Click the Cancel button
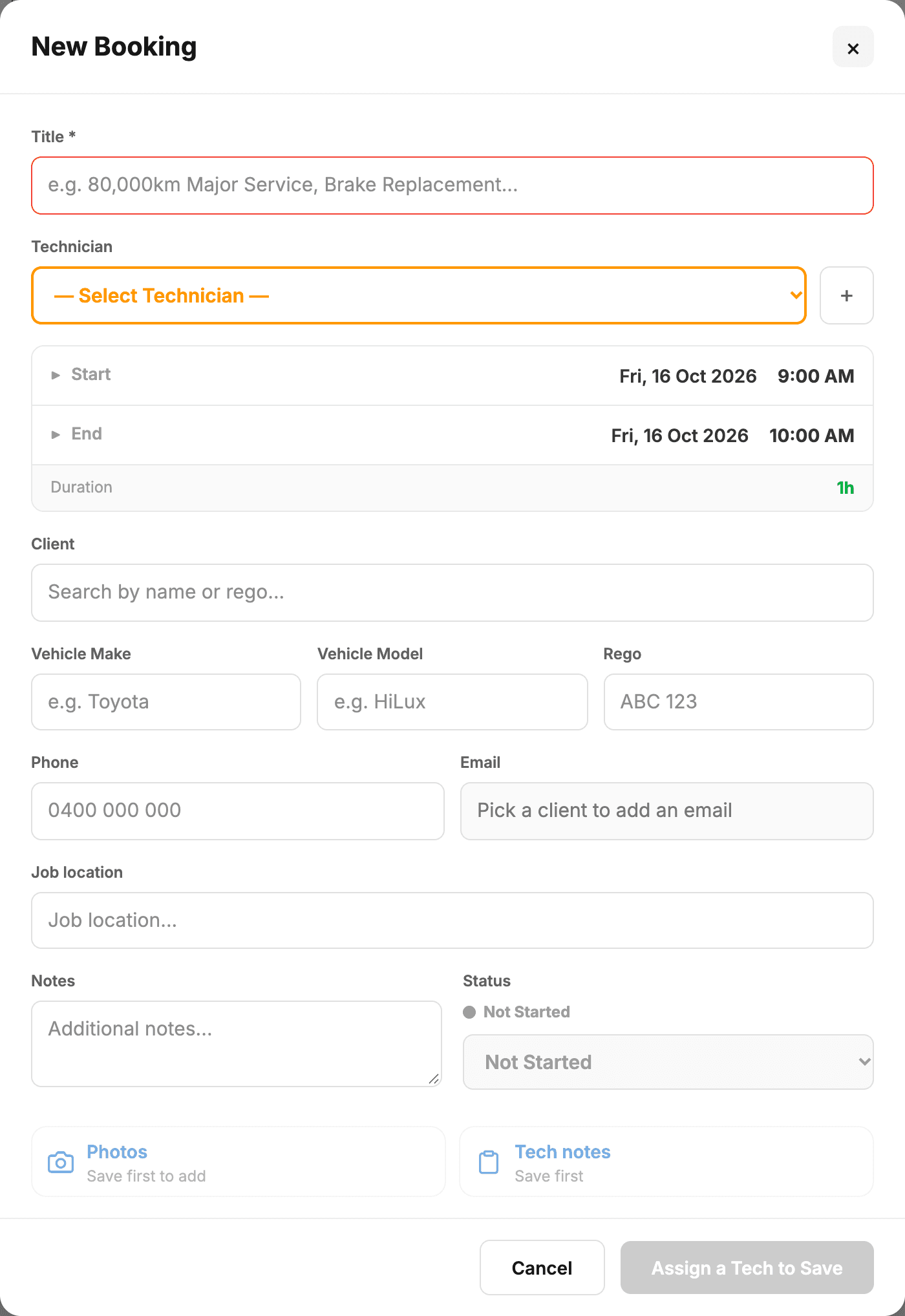Image resolution: width=905 pixels, height=1316 pixels. pos(542,1268)
